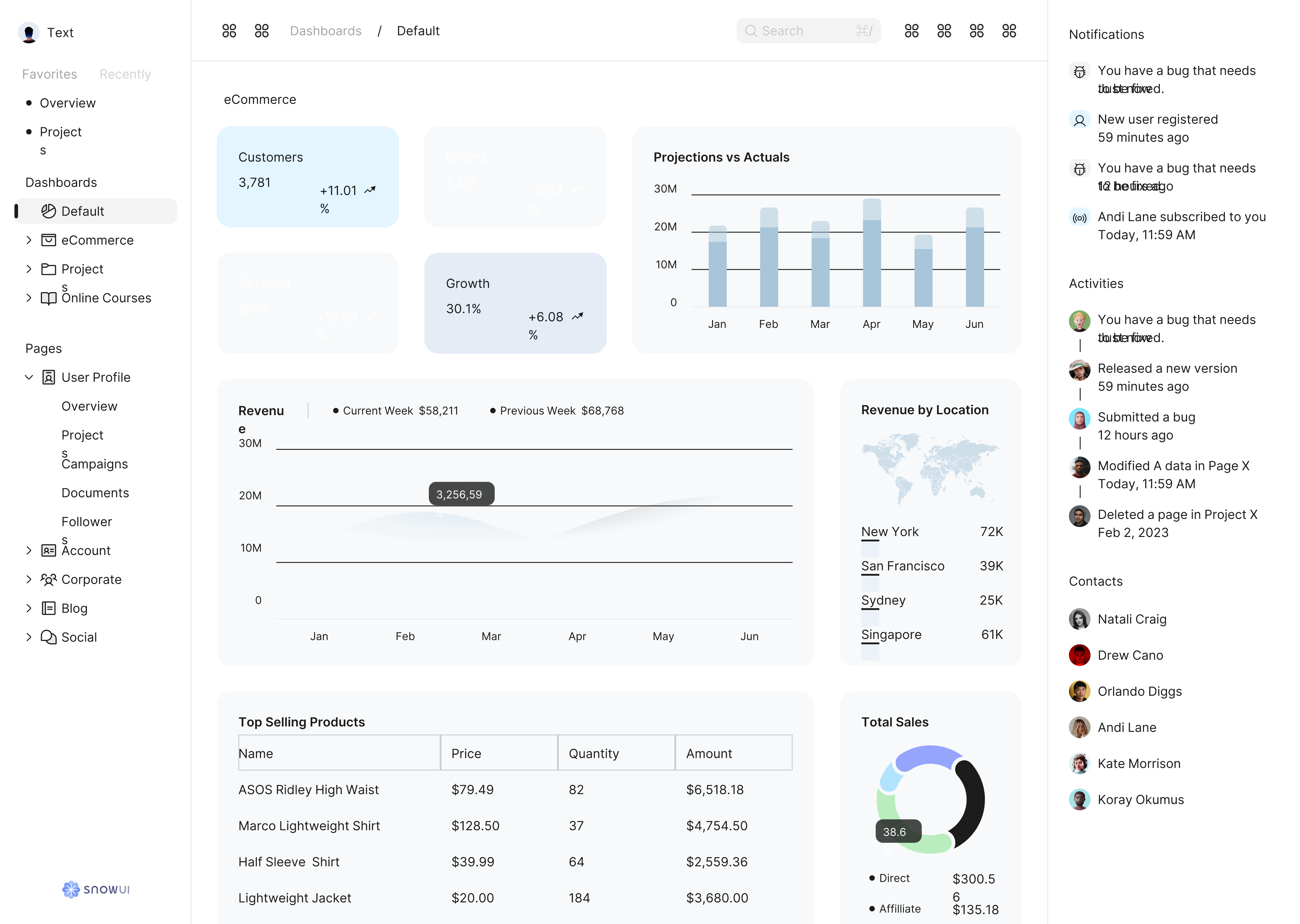This screenshot has height=924, width=1300.
Task: Open the Projects favorite link
Action: (61, 141)
